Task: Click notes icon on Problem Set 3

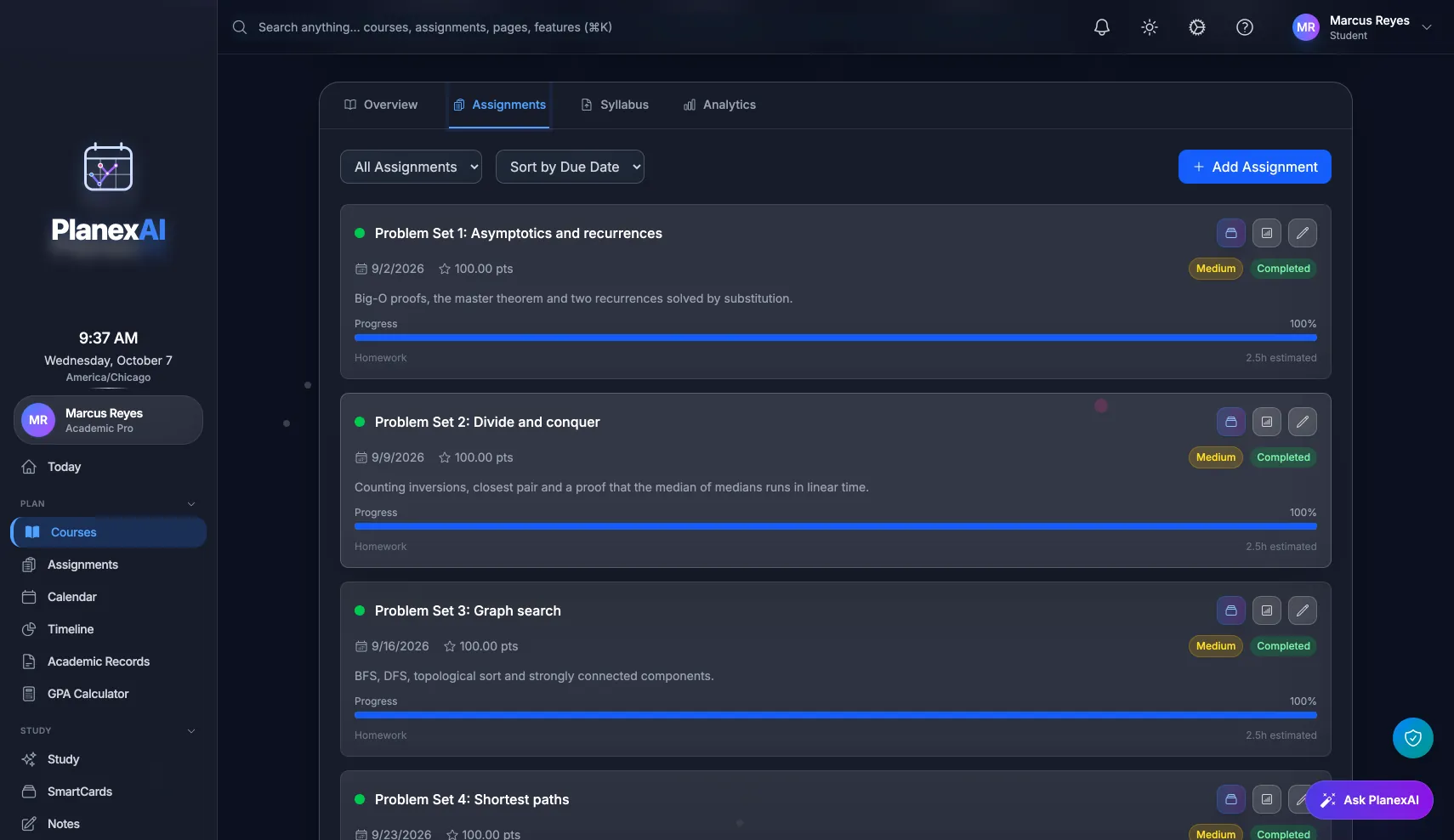Action: coord(1267,610)
